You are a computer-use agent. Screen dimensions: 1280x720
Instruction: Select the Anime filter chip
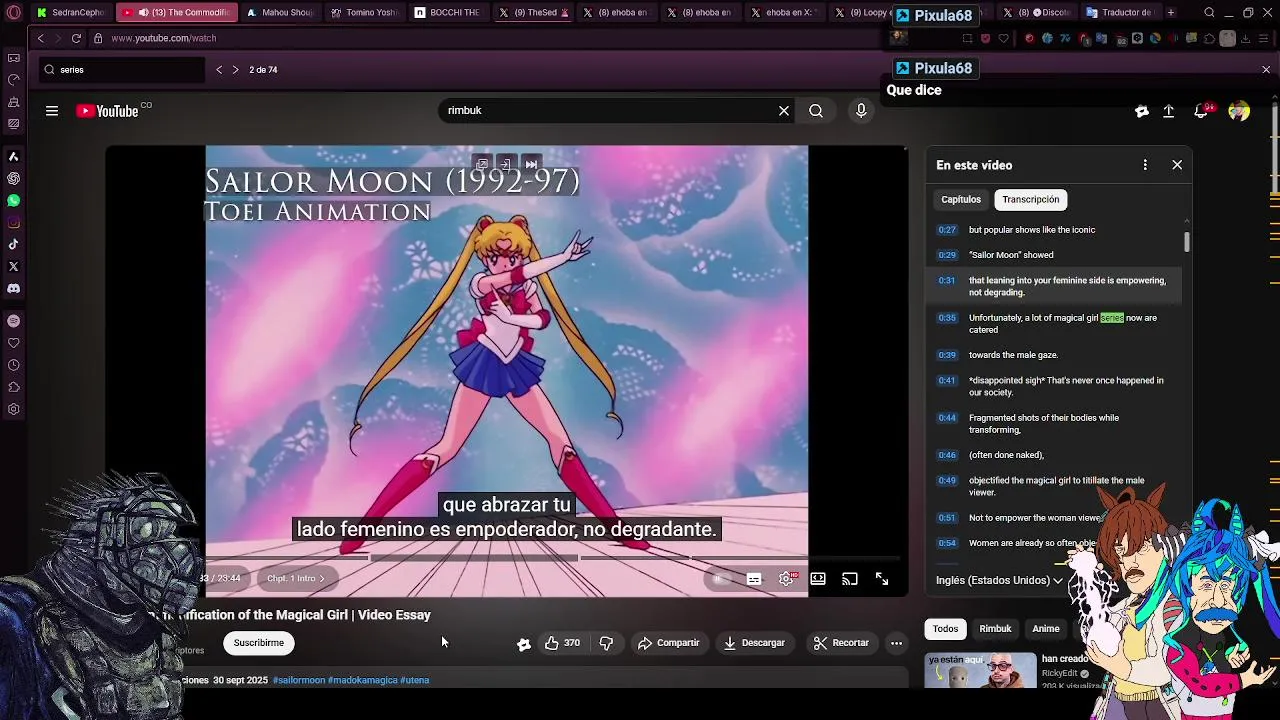pyautogui.click(x=1046, y=629)
